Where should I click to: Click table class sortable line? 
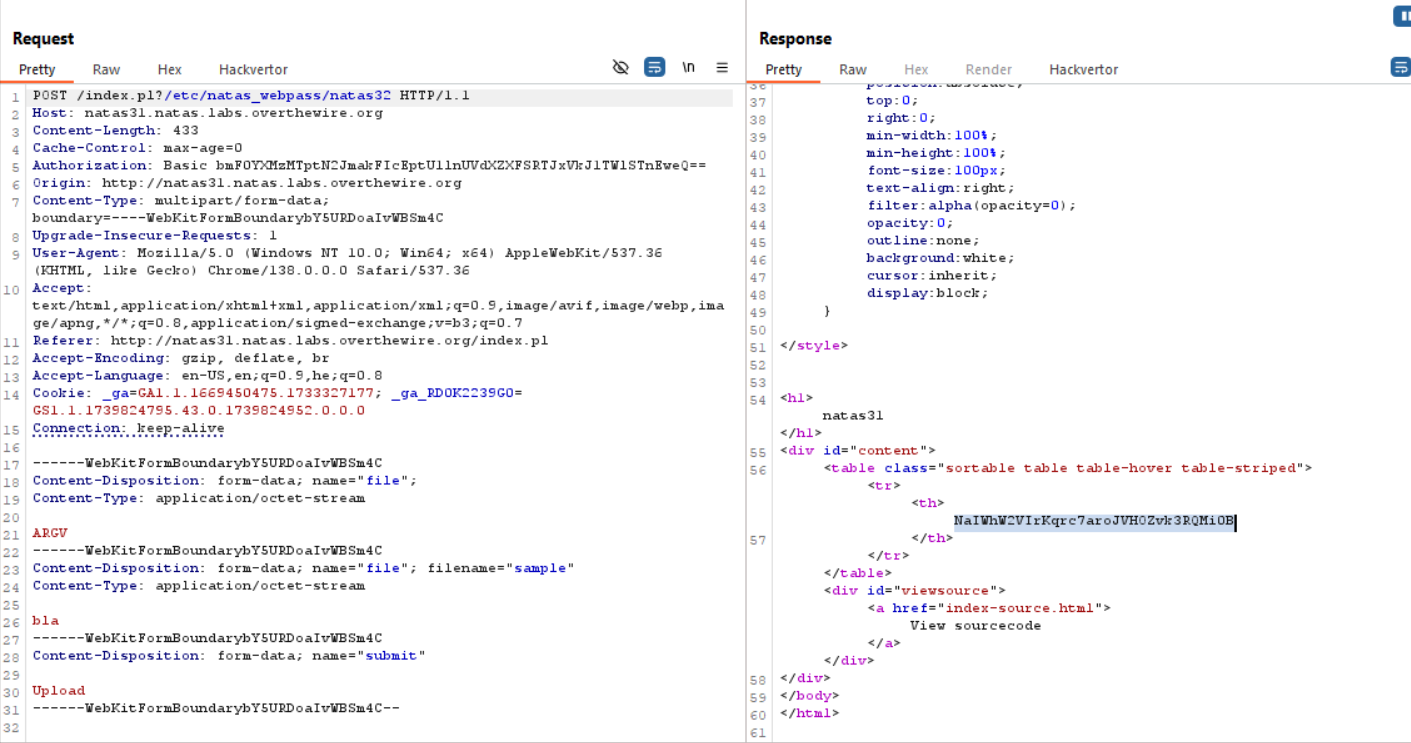tap(1068, 468)
